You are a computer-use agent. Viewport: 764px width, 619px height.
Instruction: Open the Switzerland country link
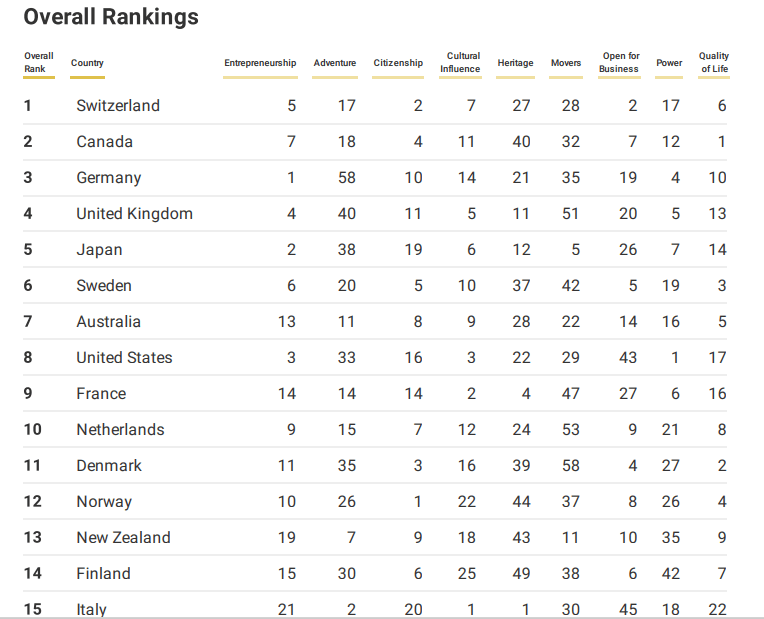pos(118,106)
